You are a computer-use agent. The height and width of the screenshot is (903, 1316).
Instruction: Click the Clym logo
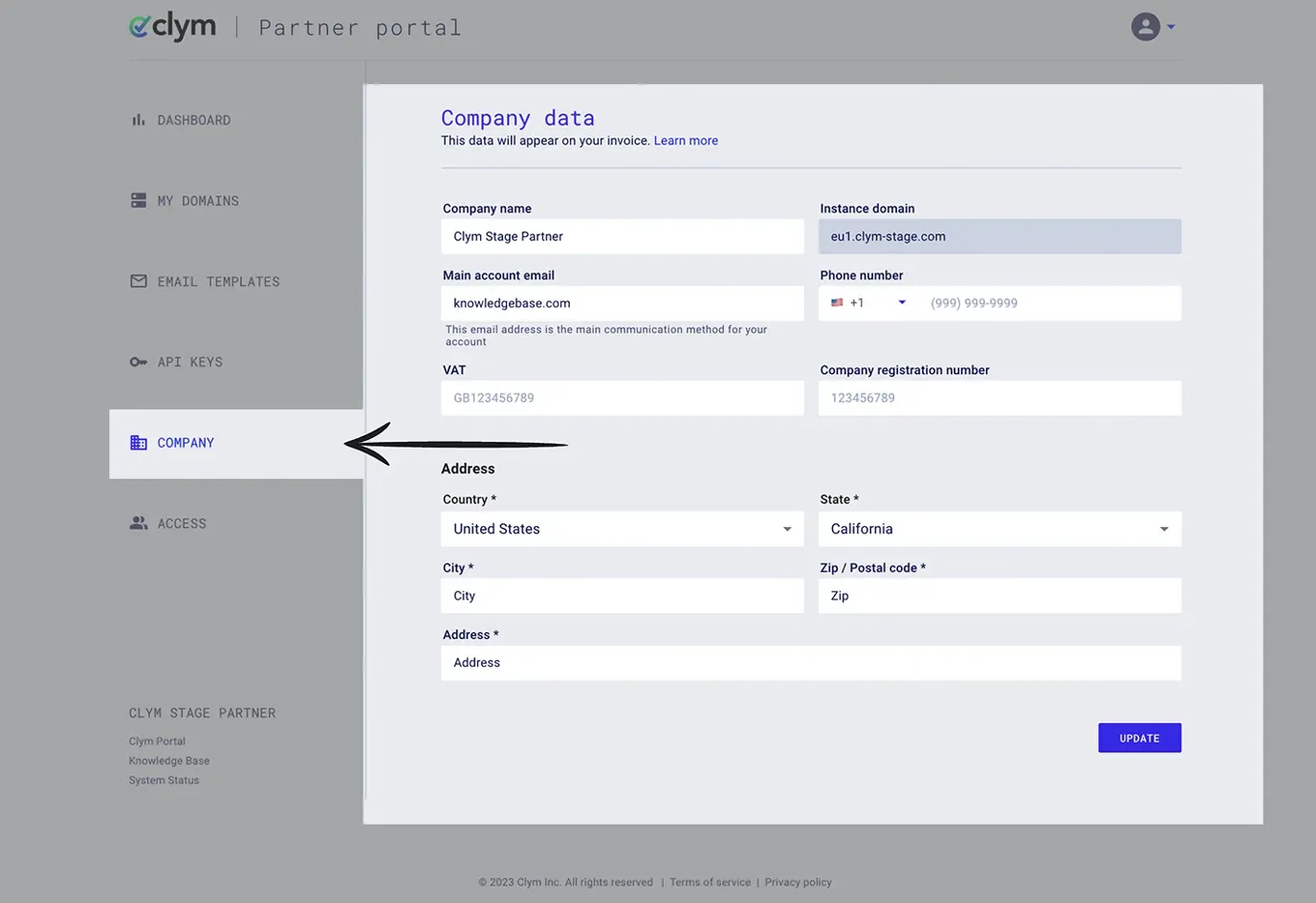173,27
